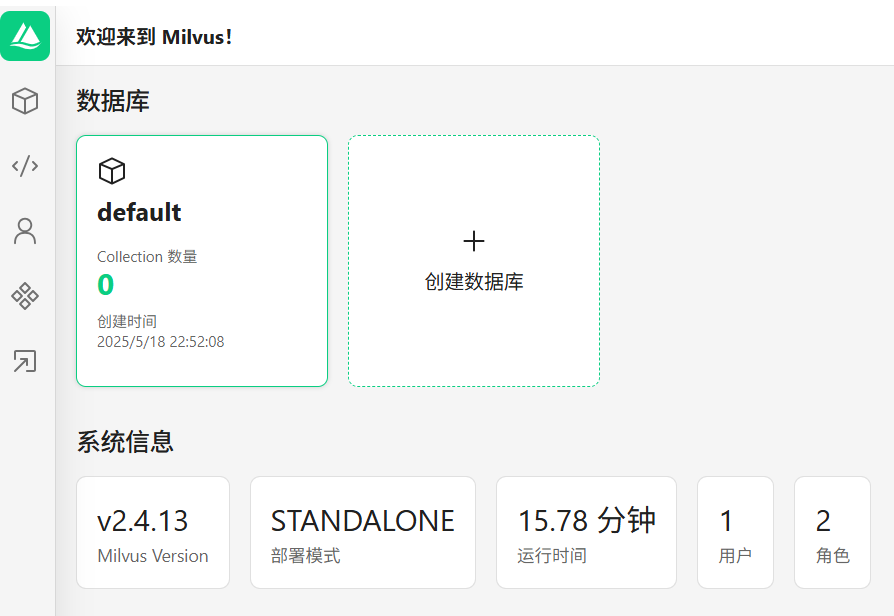Click the 数据库 section heading
Viewport: 894px width, 616px height.
(x=113, y=101)
